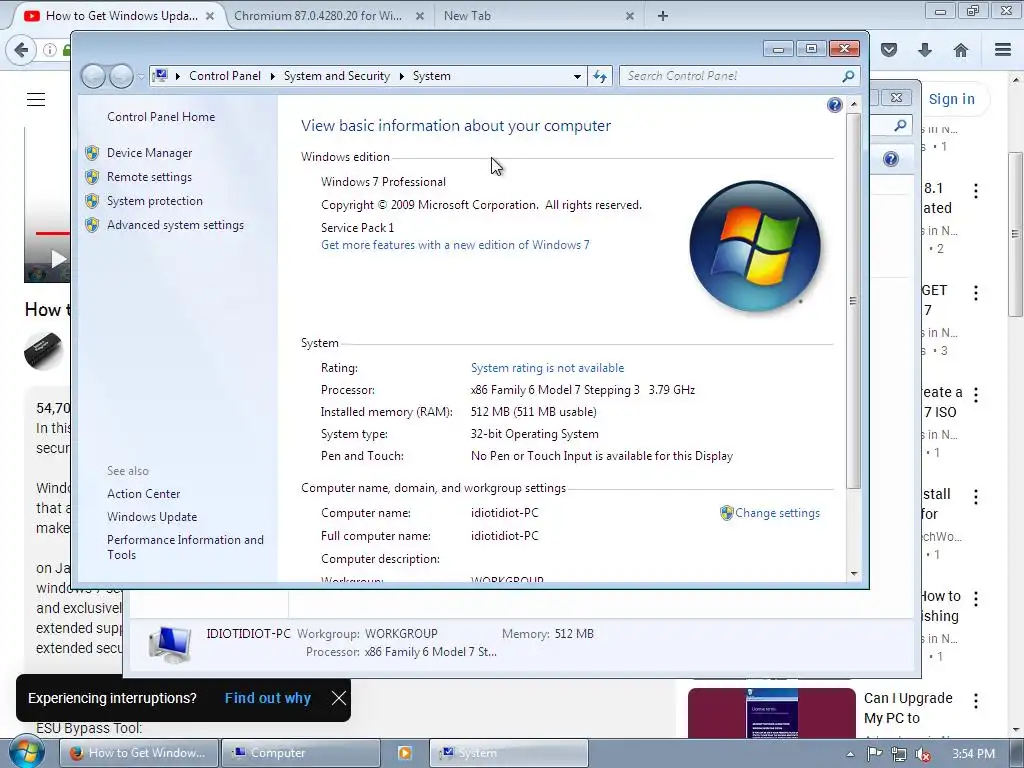This screenshot has width=1024, height=768.
Task: Click the media player taskbar icon
Action: click(404, 753)
